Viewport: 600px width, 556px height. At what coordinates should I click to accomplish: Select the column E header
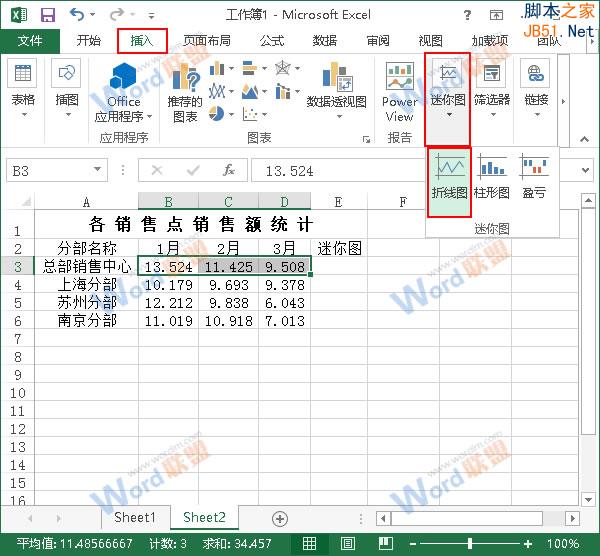338,202
